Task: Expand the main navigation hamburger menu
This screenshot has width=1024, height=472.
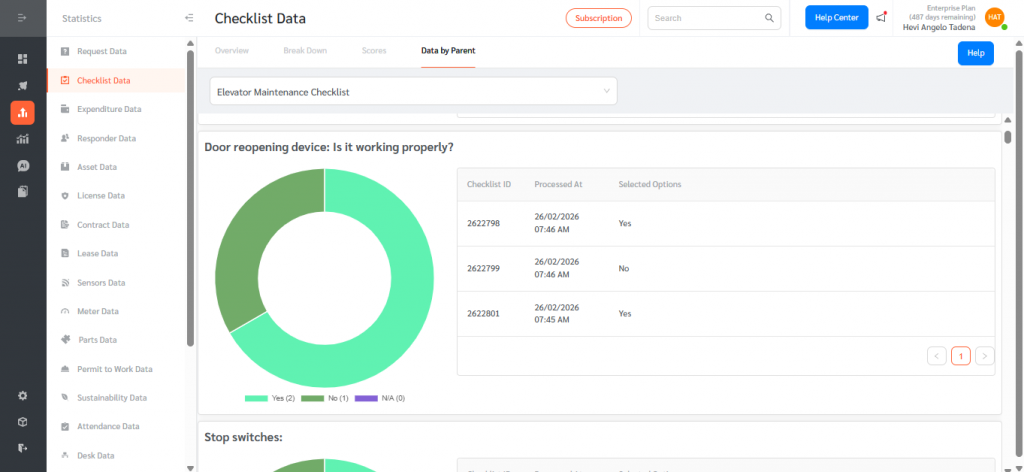Action: pos(22,18)
